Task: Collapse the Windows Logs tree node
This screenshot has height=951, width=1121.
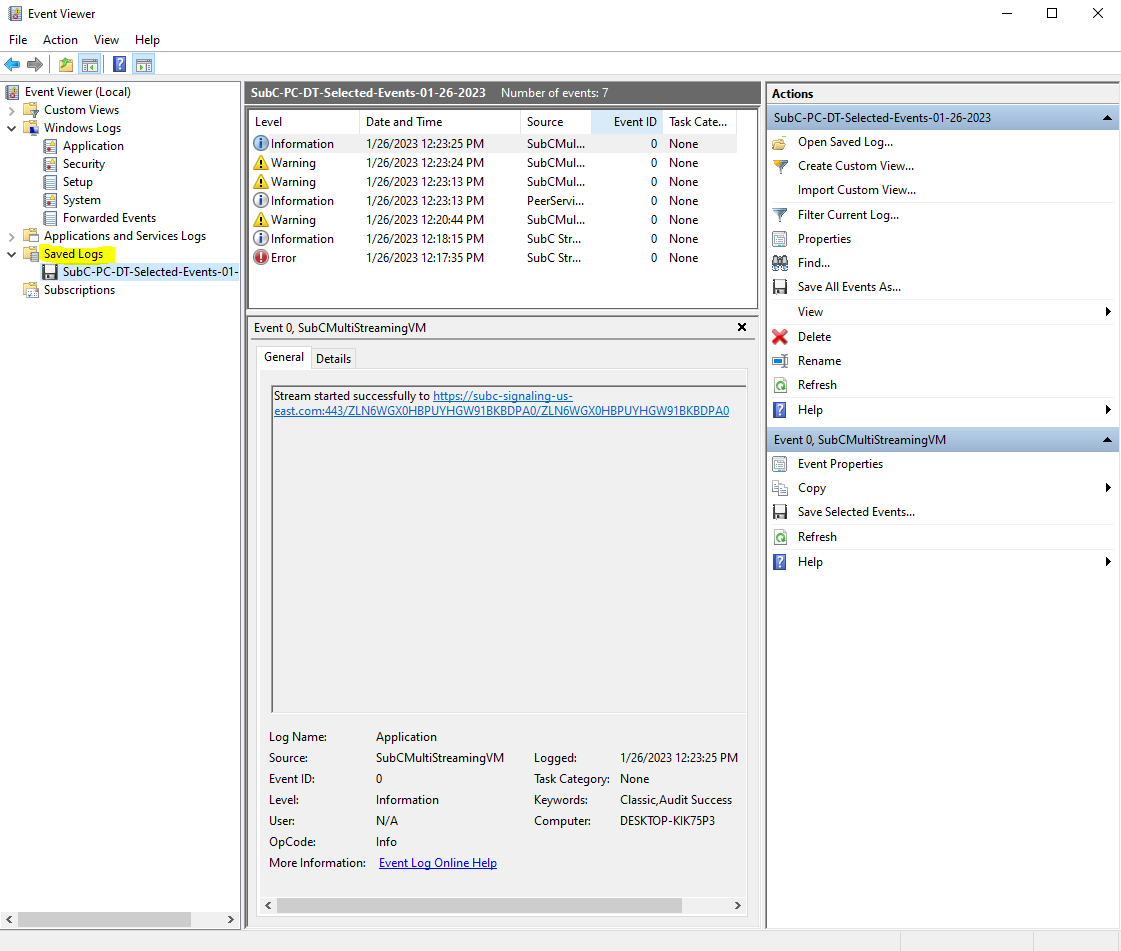Action: pyautogui.click(x=12, y=128)
